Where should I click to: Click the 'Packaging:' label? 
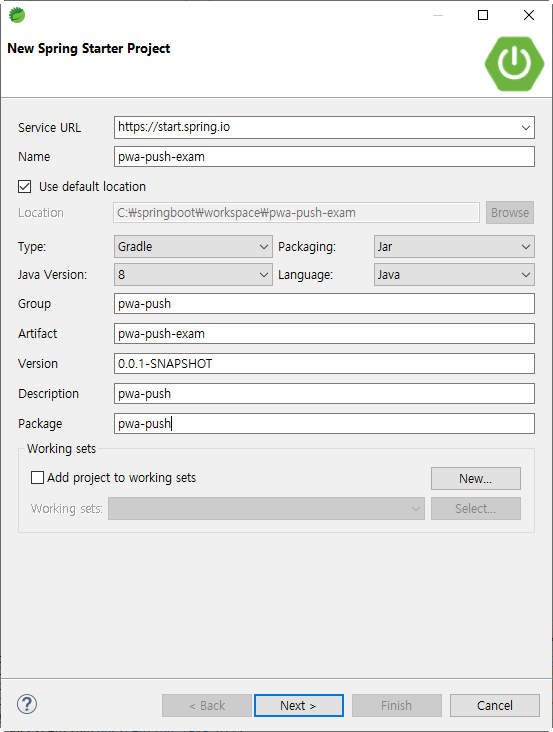click(x=307, y=247)
